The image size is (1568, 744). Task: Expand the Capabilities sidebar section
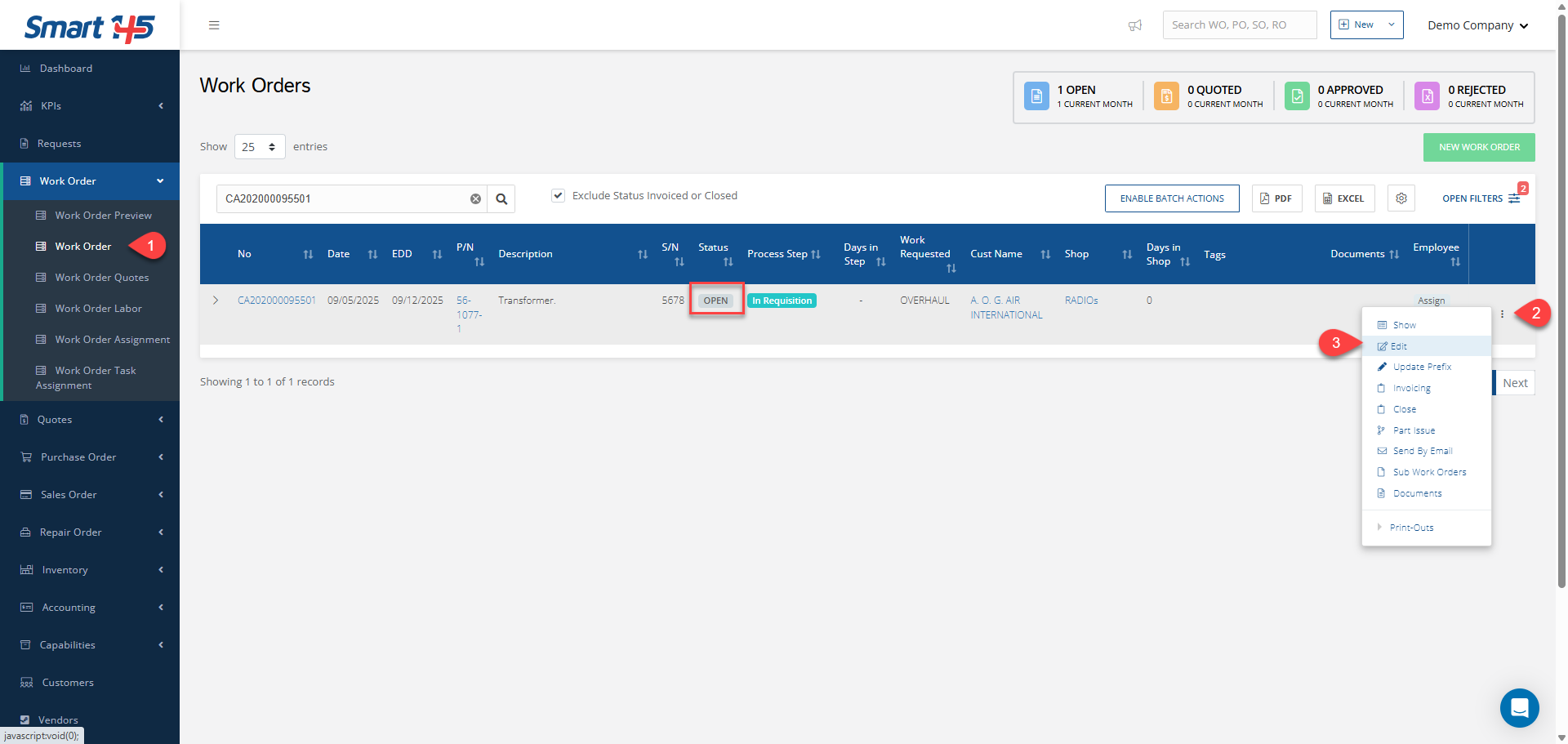(90, 645)
